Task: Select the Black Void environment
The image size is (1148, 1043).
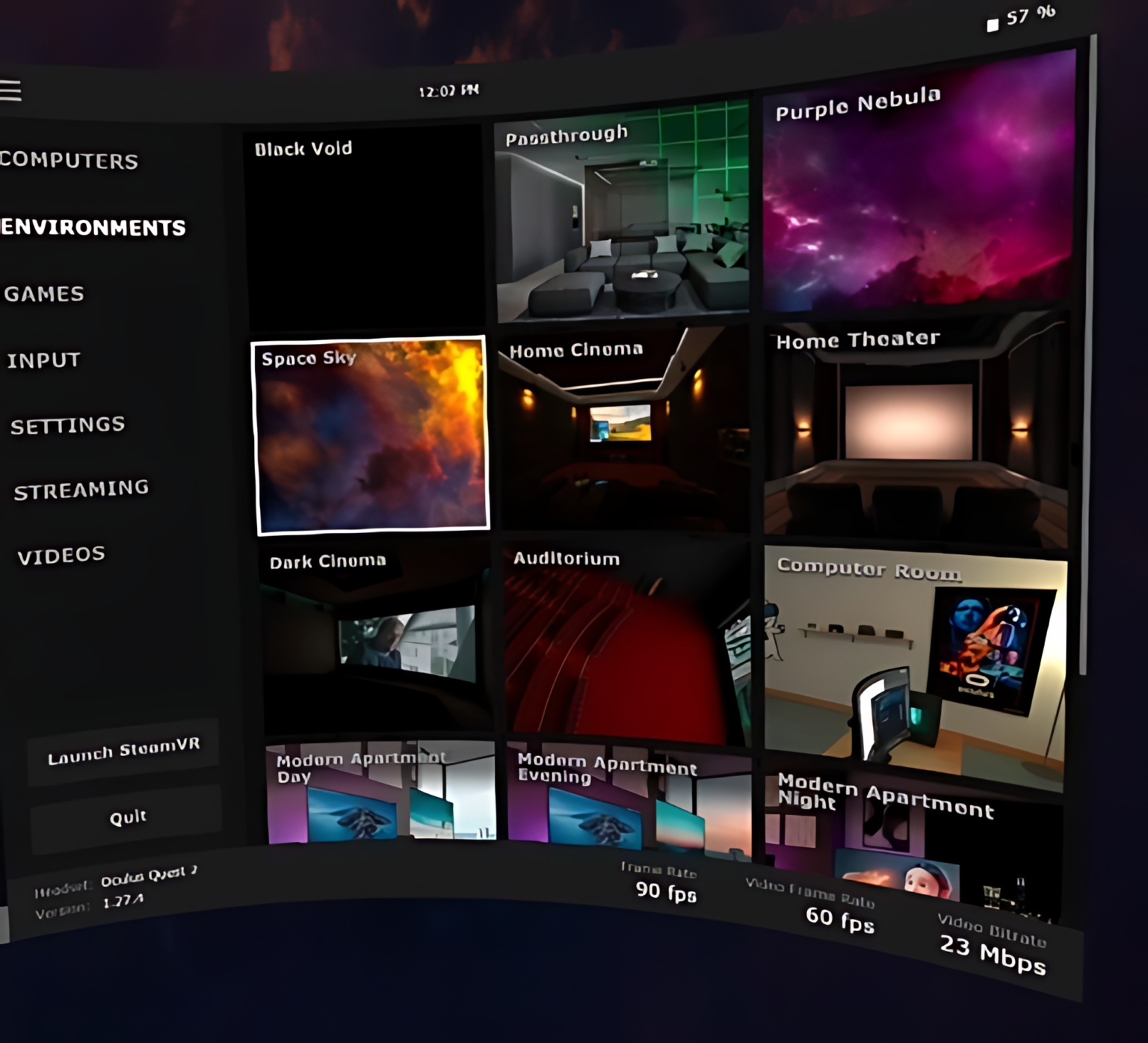Action: (x=365, y=228)
